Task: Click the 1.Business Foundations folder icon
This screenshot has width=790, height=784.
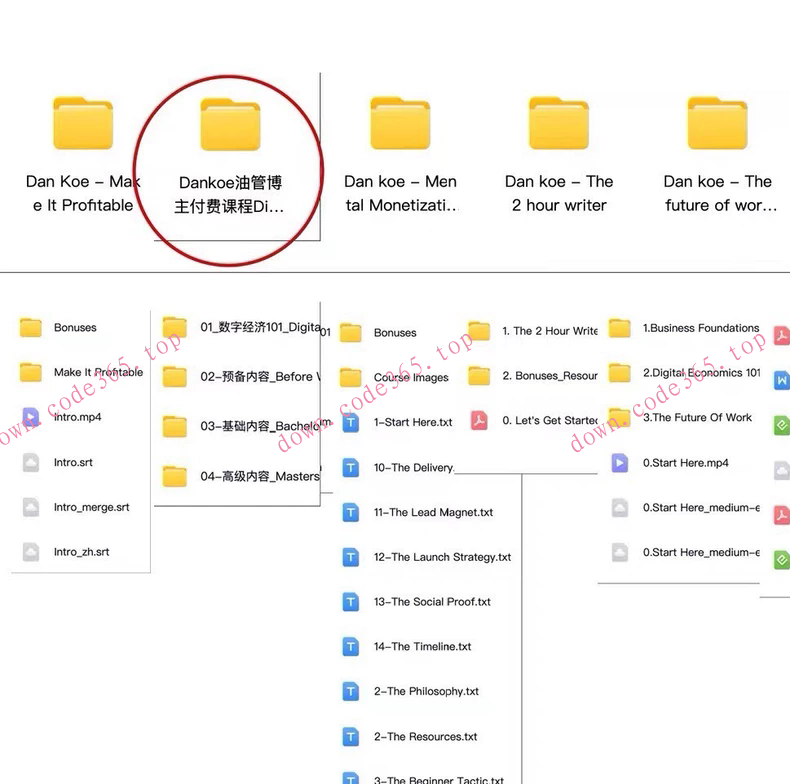Action: pos(620,328)
